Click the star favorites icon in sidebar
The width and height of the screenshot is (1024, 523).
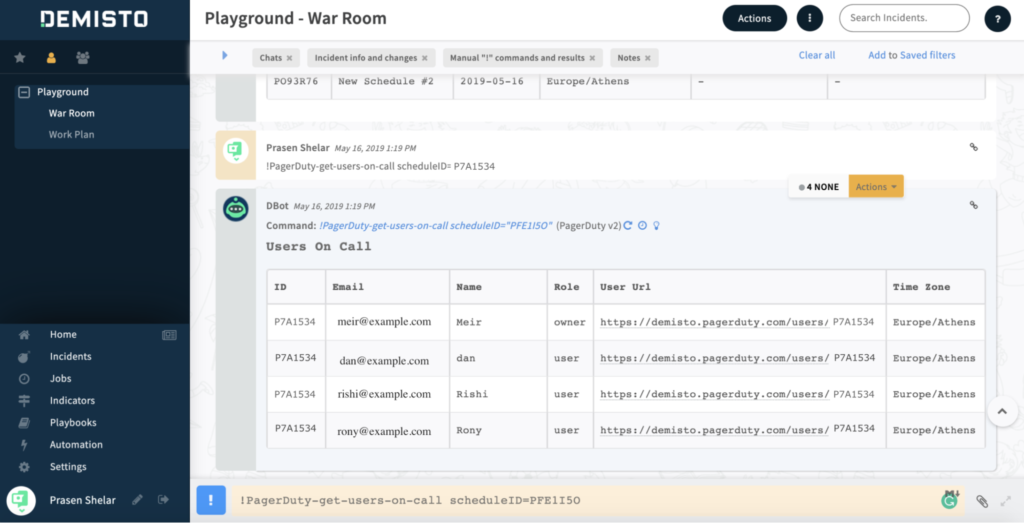[x=20, y=58]
